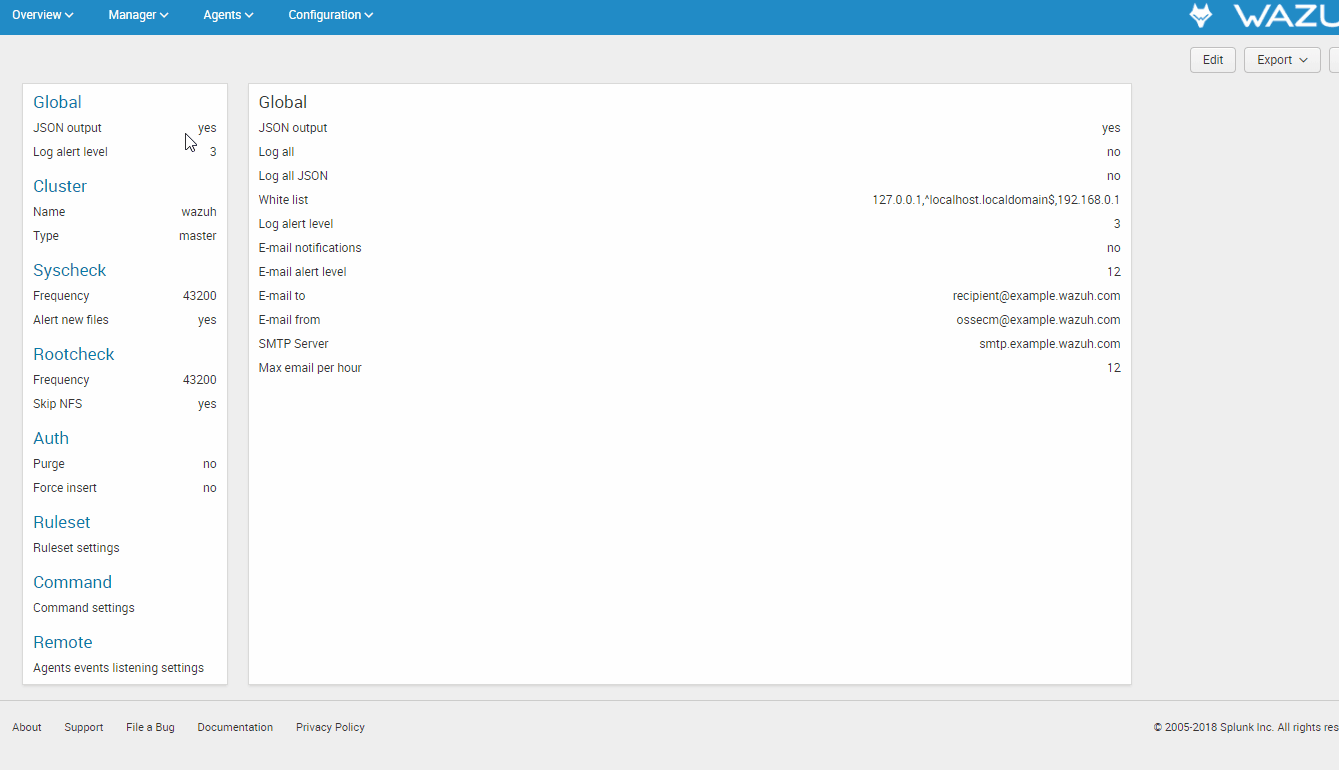Select the Auth section in sidebar
The image size is (1339, 770).
51,438
